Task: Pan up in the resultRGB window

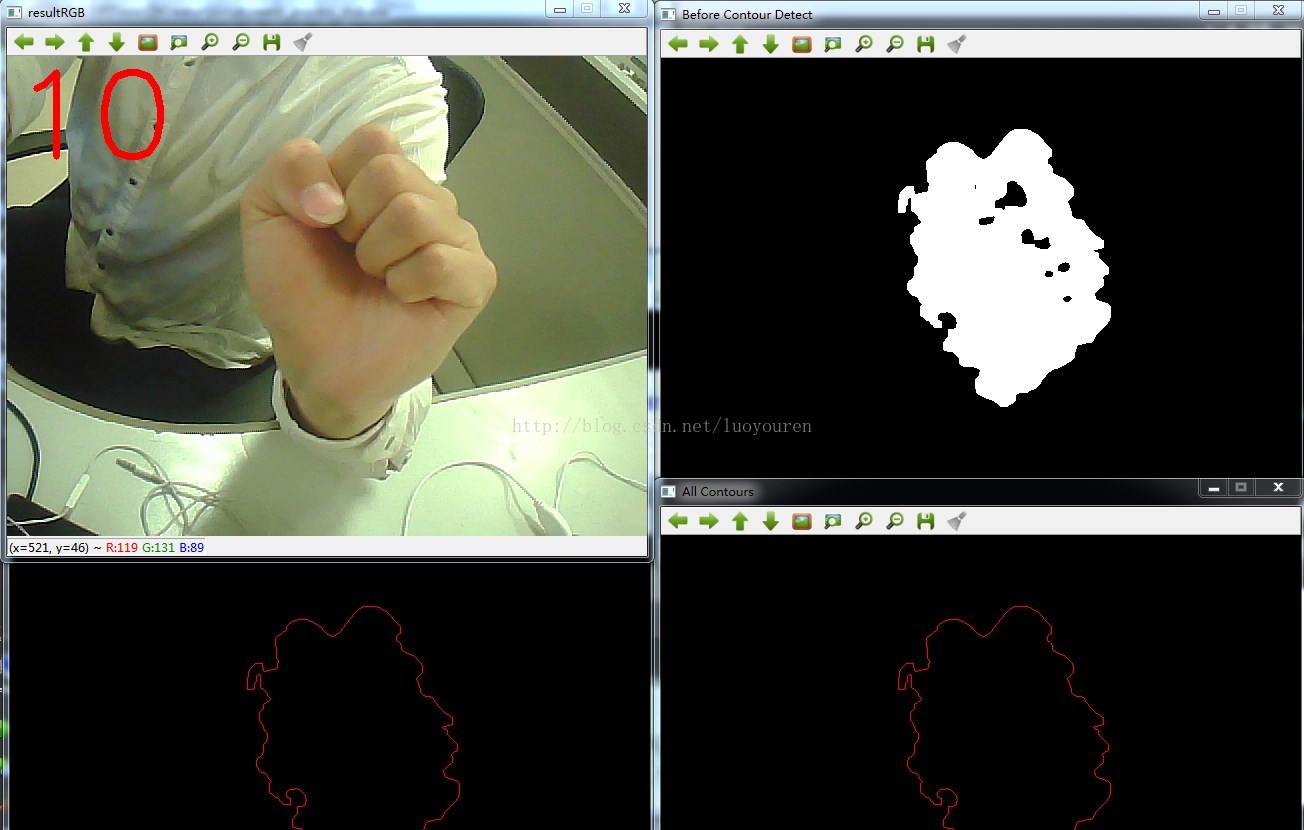Action: (86, 42)
